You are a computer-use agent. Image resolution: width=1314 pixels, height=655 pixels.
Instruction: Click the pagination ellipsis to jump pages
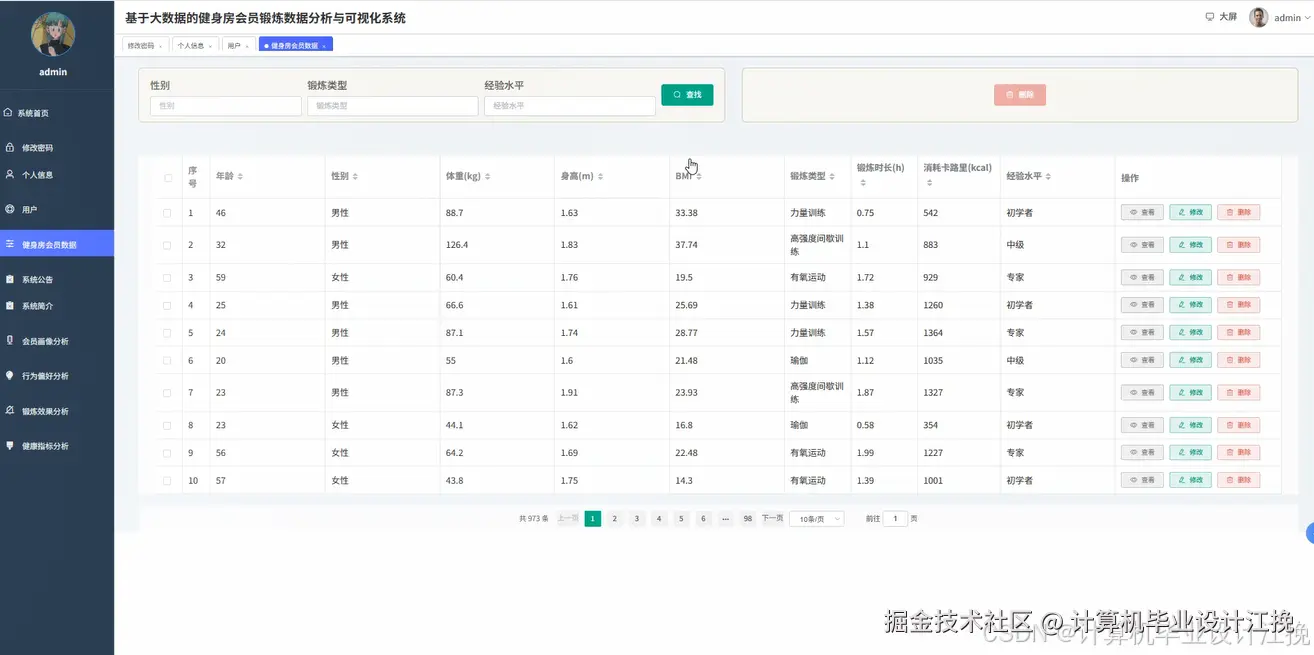pyautogui.click(x=725, y=519)
